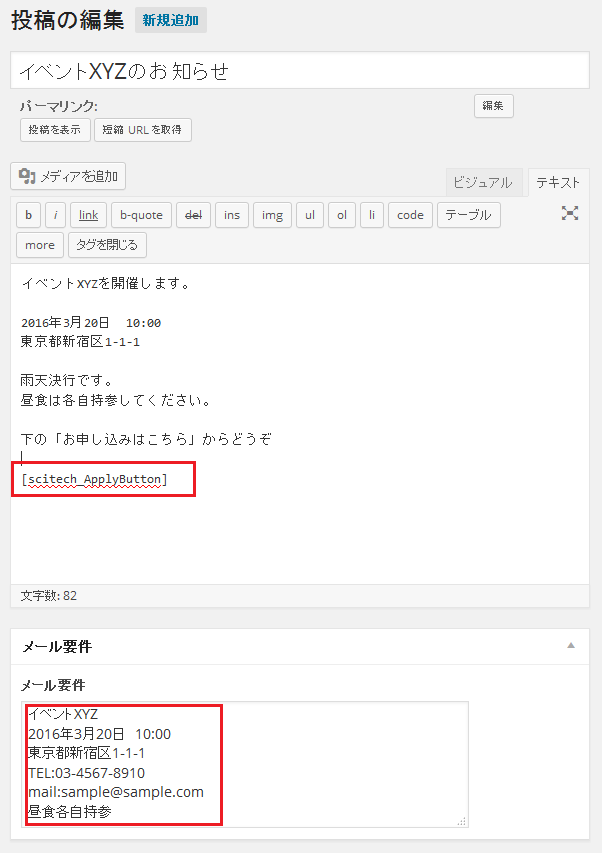Open メディアを追加 media button
Viewport: 602px width, 853px height.
coord(68,176)
